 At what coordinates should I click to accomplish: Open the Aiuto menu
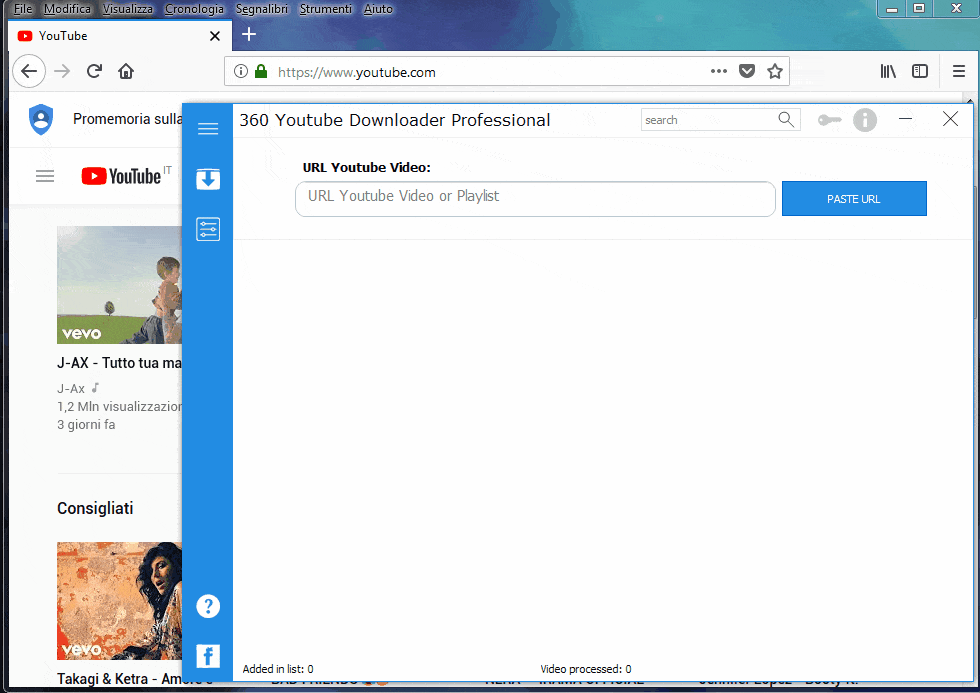tap(379, 9)
